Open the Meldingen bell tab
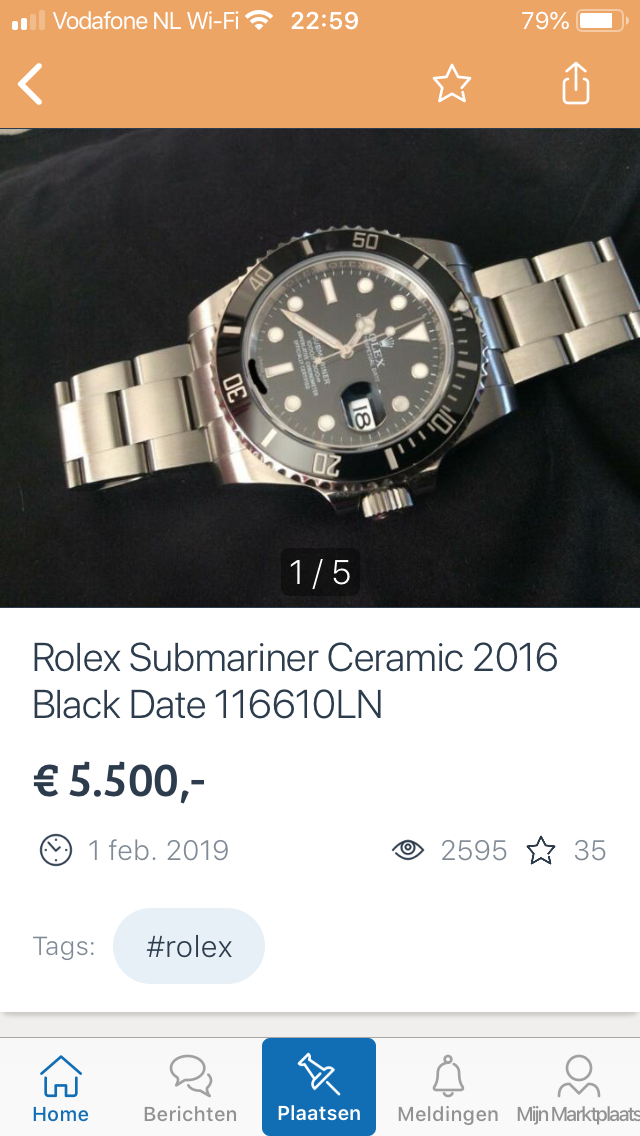 click(x=448, y=1089)
